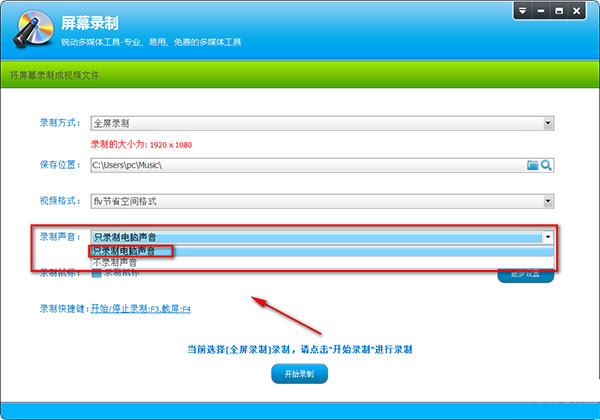This screenshot has height=420, width=600.
Task: Open the title bar dropdown menu button
Action: (x=524, y=11)
